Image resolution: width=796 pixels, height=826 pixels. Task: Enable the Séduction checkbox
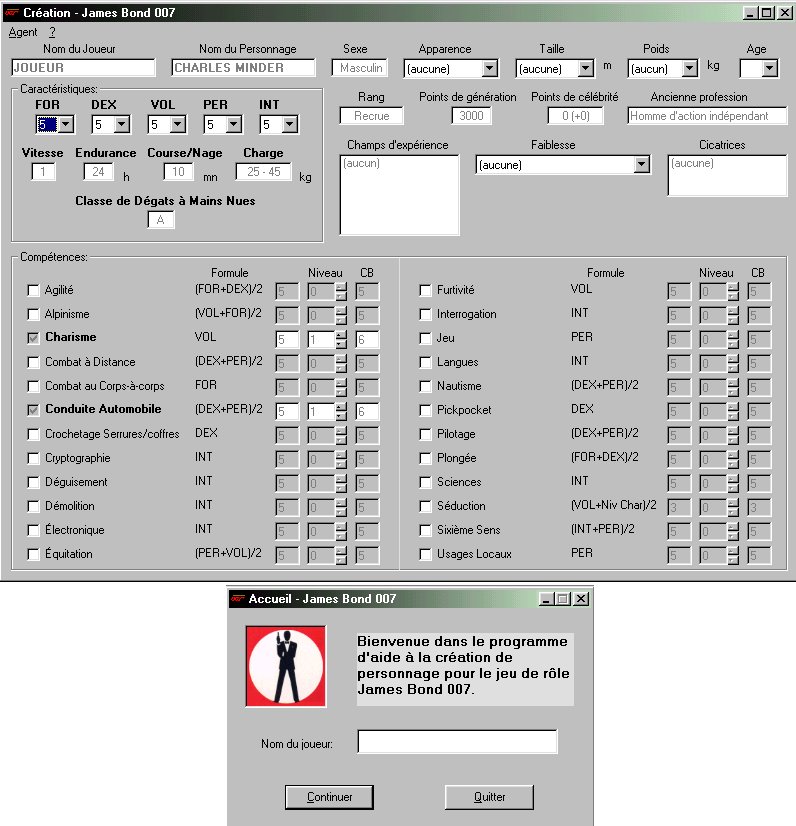pos(425,506)
